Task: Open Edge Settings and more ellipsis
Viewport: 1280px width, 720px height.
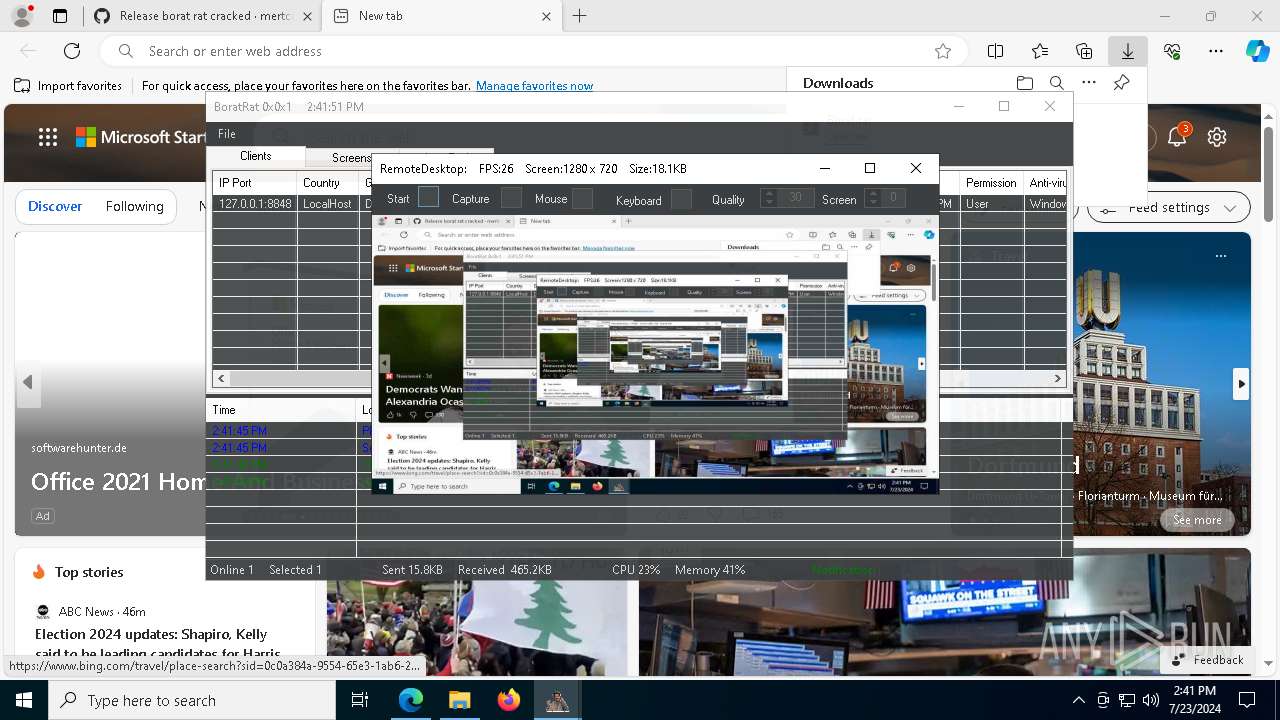Action: click(1216, 51)
